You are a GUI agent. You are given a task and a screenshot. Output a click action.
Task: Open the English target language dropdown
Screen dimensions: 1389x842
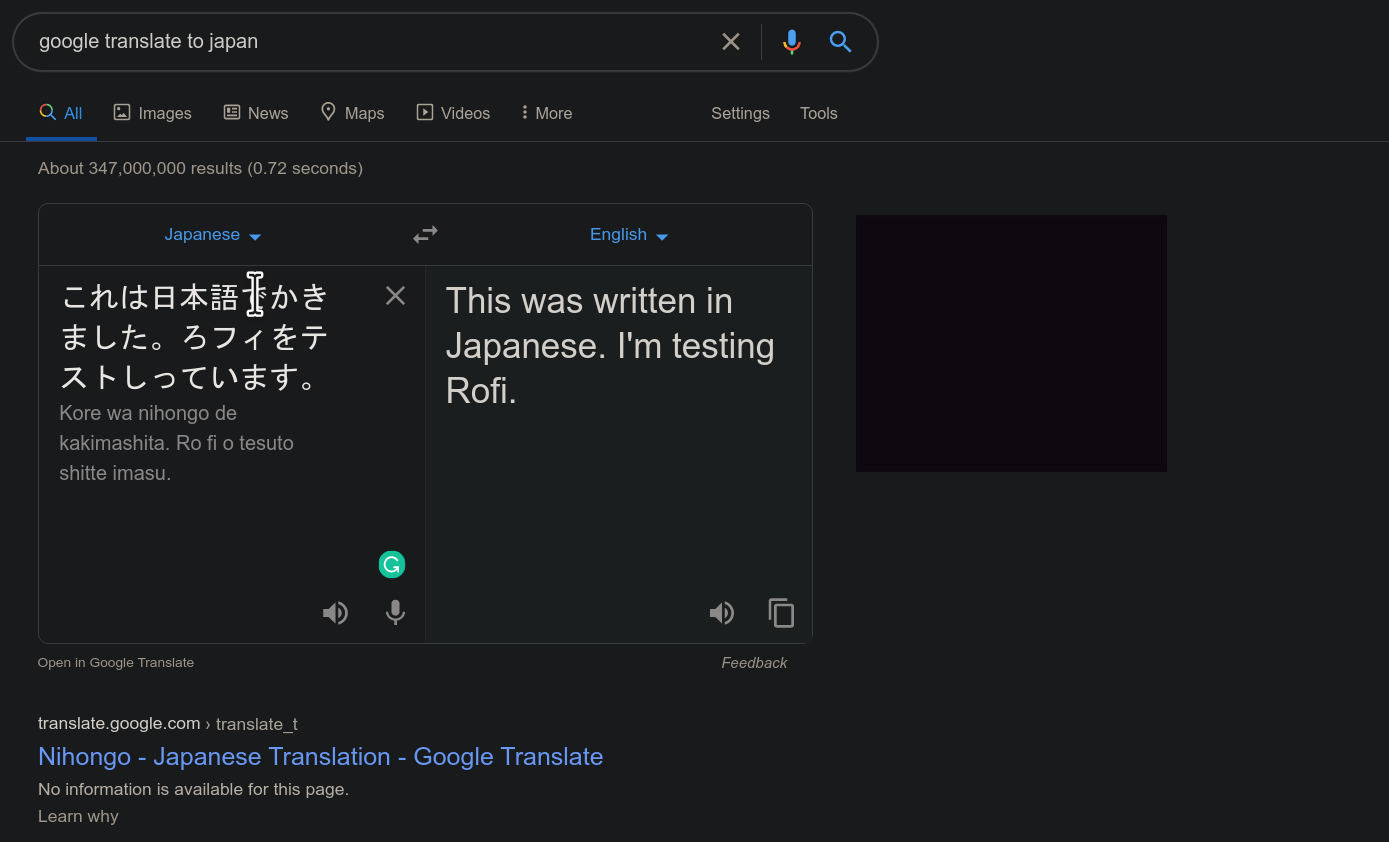pyautogui.click(x=628, y=234)
